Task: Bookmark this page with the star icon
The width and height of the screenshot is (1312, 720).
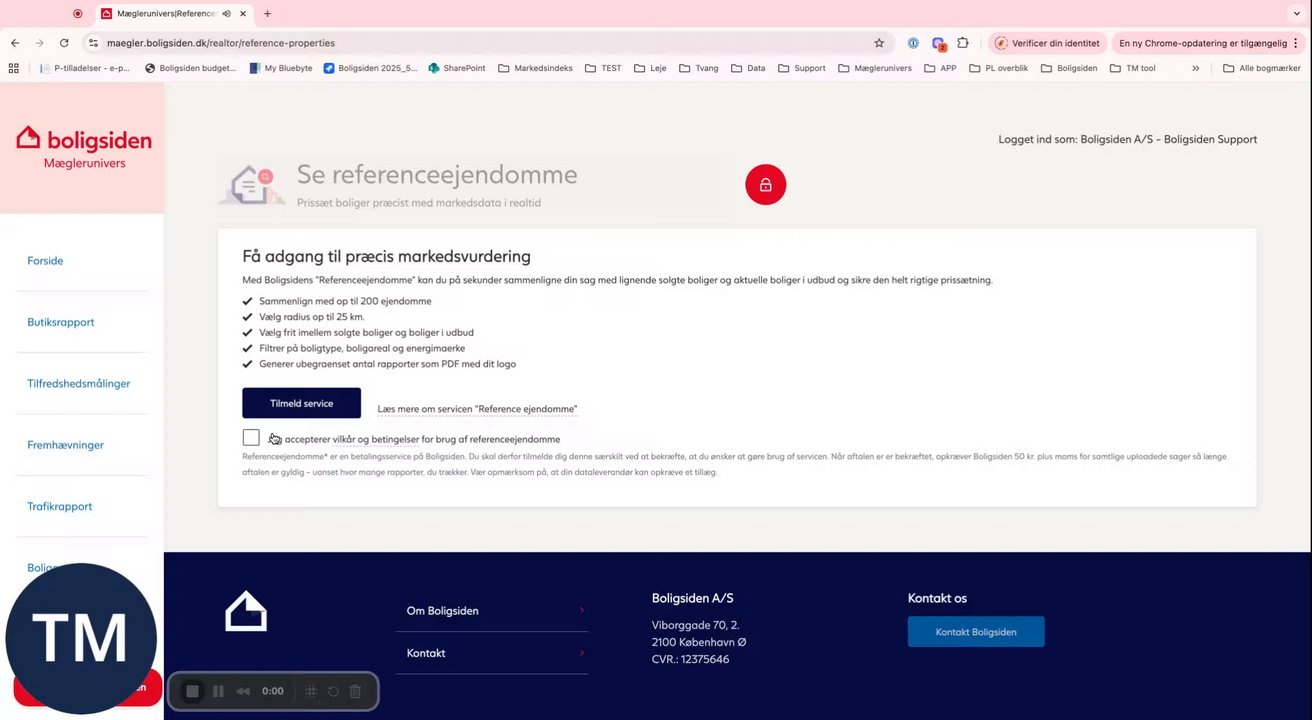Action: click(x=879, y=43)
